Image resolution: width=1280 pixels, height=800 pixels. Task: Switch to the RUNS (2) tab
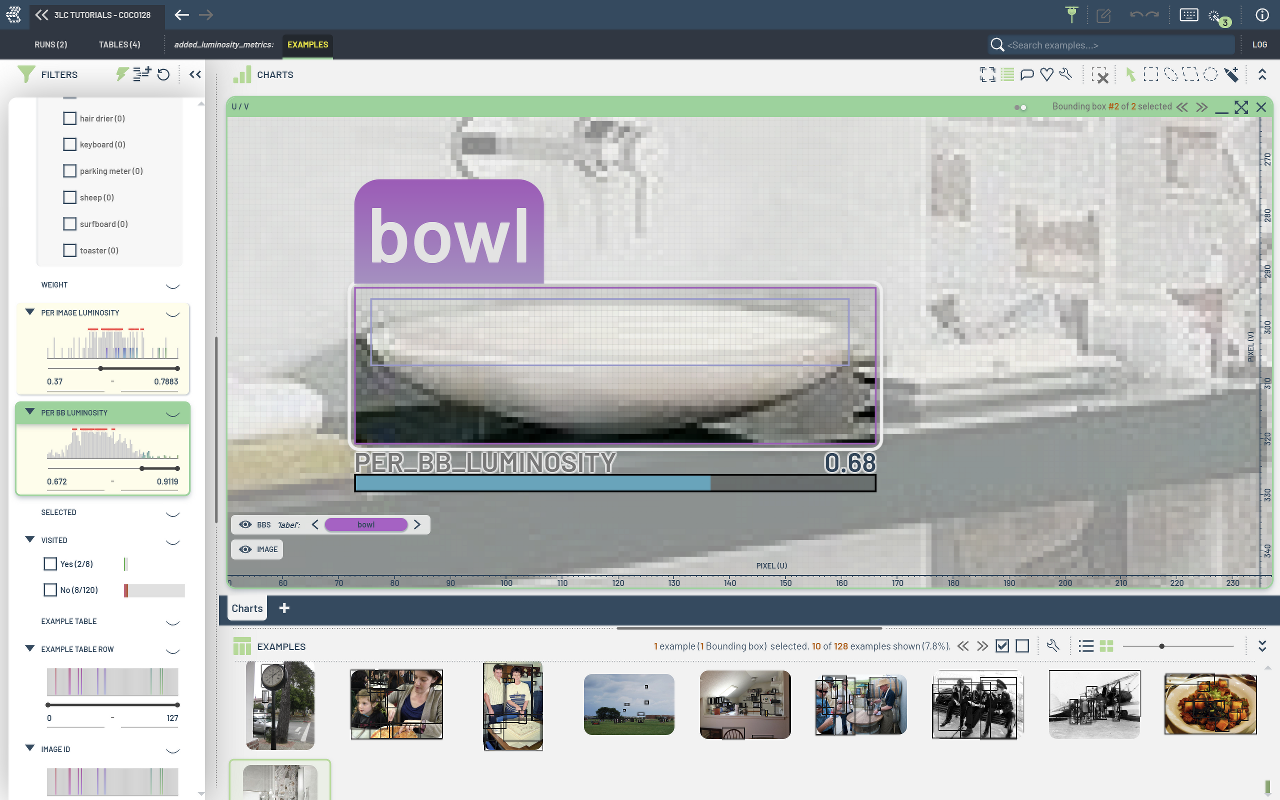coord(51,45)
